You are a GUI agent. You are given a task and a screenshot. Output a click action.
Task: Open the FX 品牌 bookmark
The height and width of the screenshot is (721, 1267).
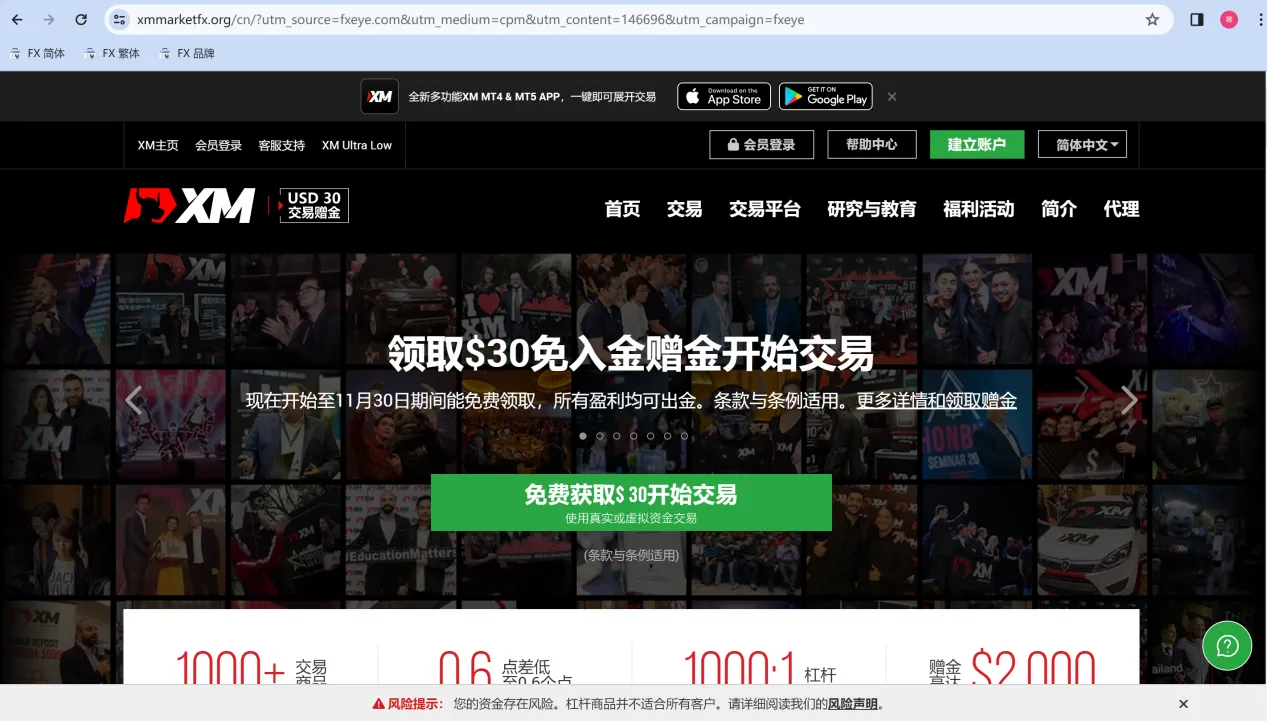pyautogui.click(x=187, y=53)
